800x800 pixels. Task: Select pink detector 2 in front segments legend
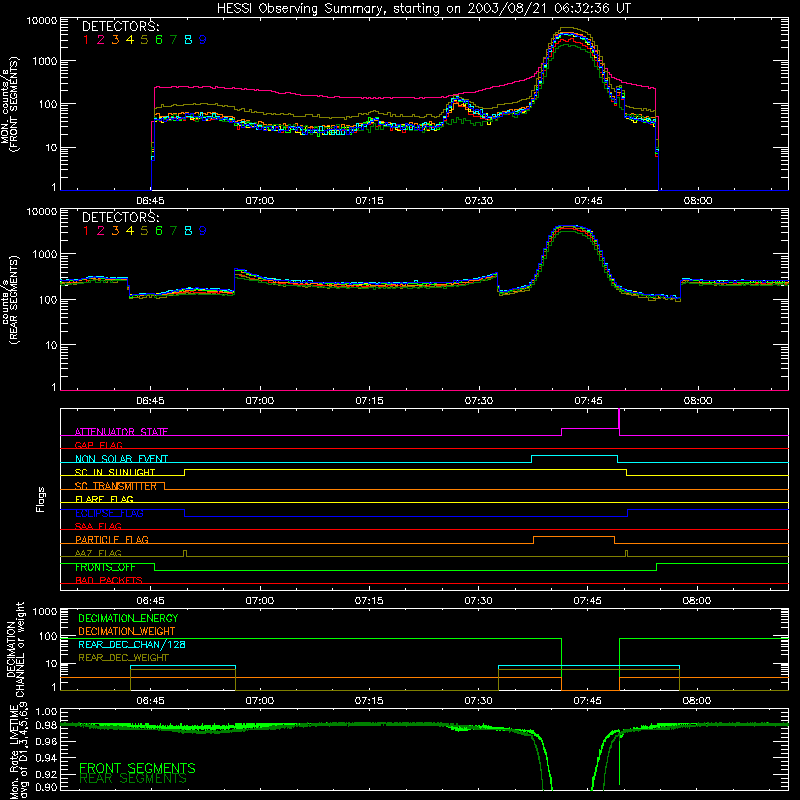click(x=101, y=39)
